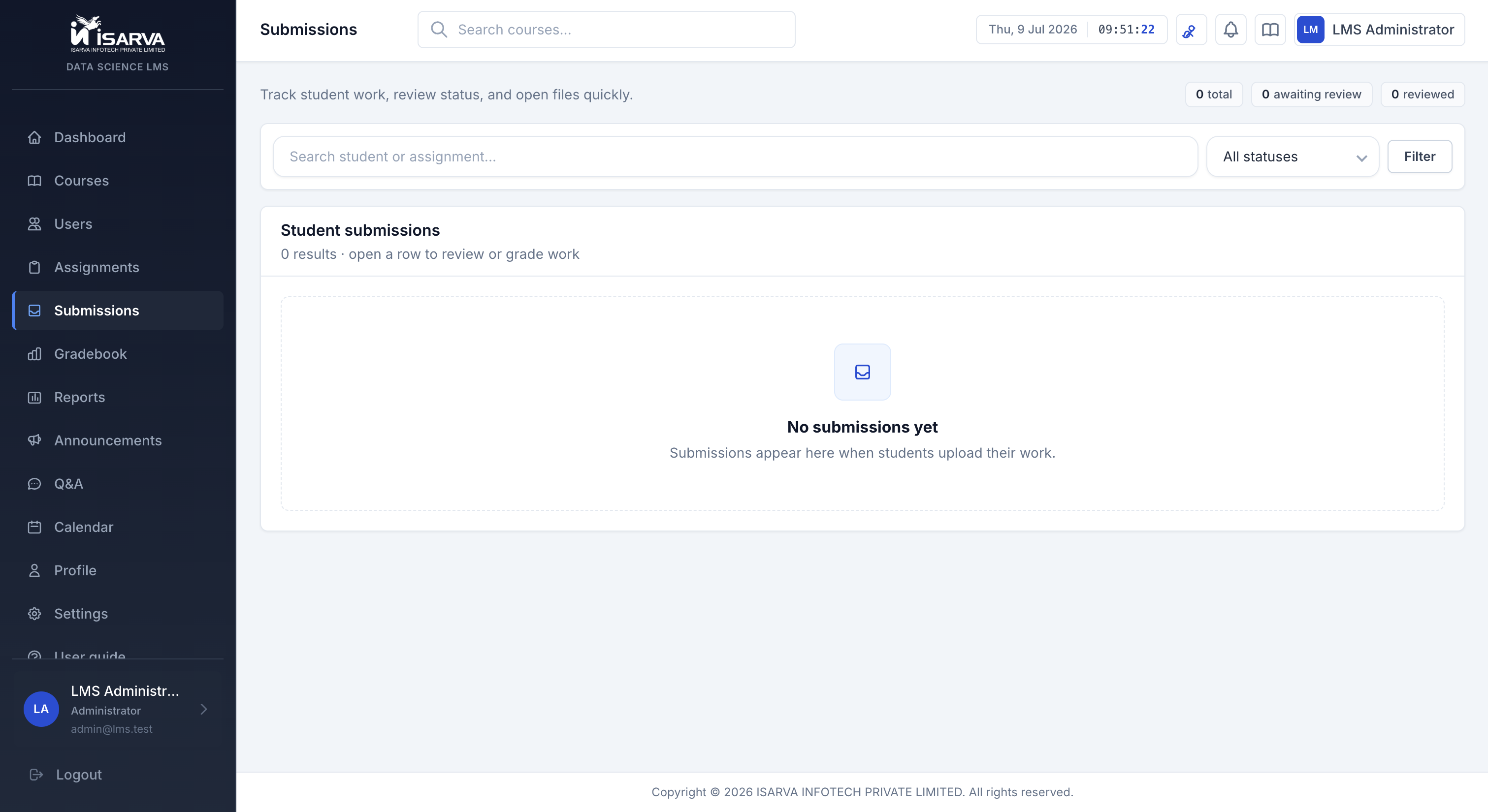The height and width of the screenshot is (812, 1488).
Task: Click the DATA SCIENCE LMS label
Action: coord(117,67)
